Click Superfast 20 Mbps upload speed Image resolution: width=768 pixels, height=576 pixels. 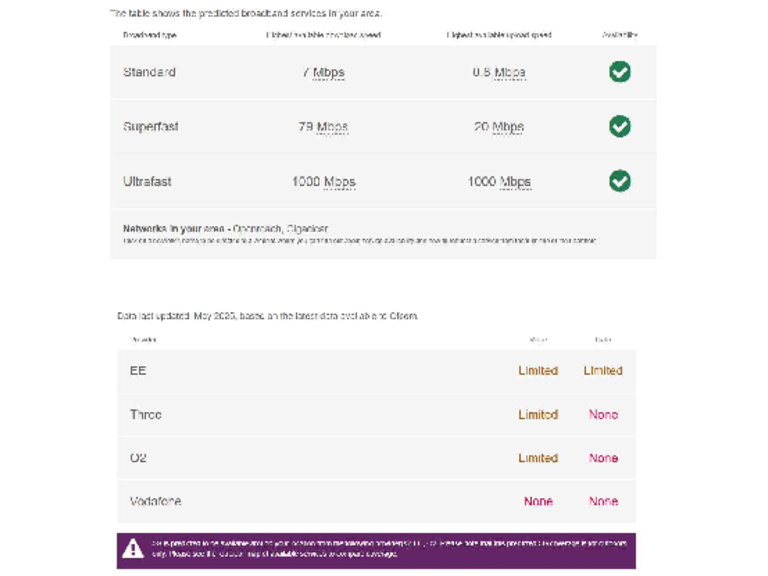coord(499,127)
